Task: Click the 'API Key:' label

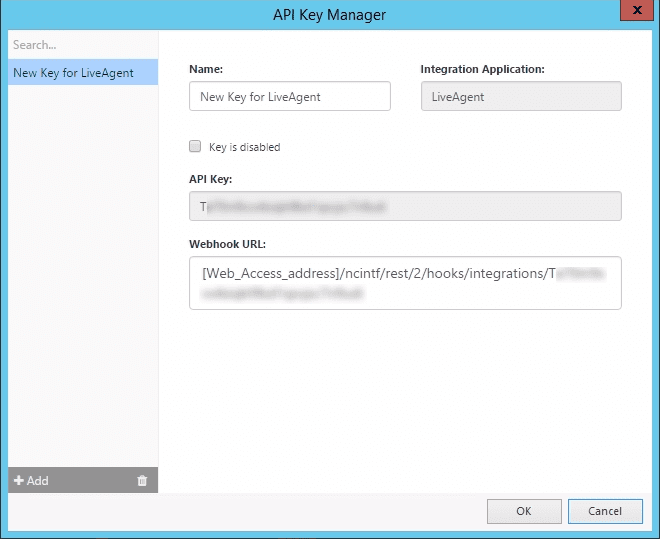Action: coord(210,179)
